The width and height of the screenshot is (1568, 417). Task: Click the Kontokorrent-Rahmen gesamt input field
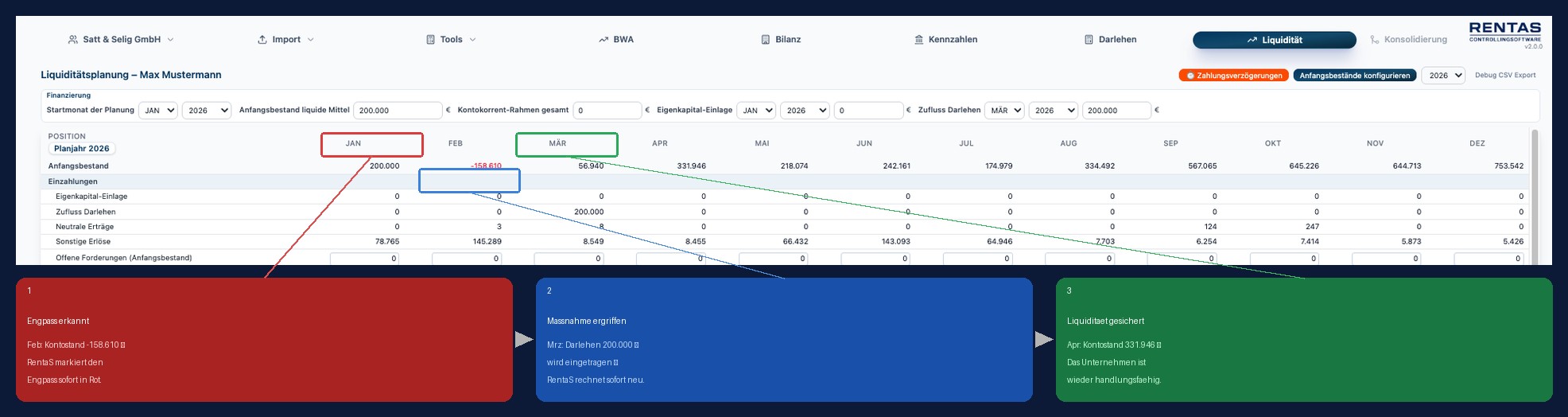point(607,111)
